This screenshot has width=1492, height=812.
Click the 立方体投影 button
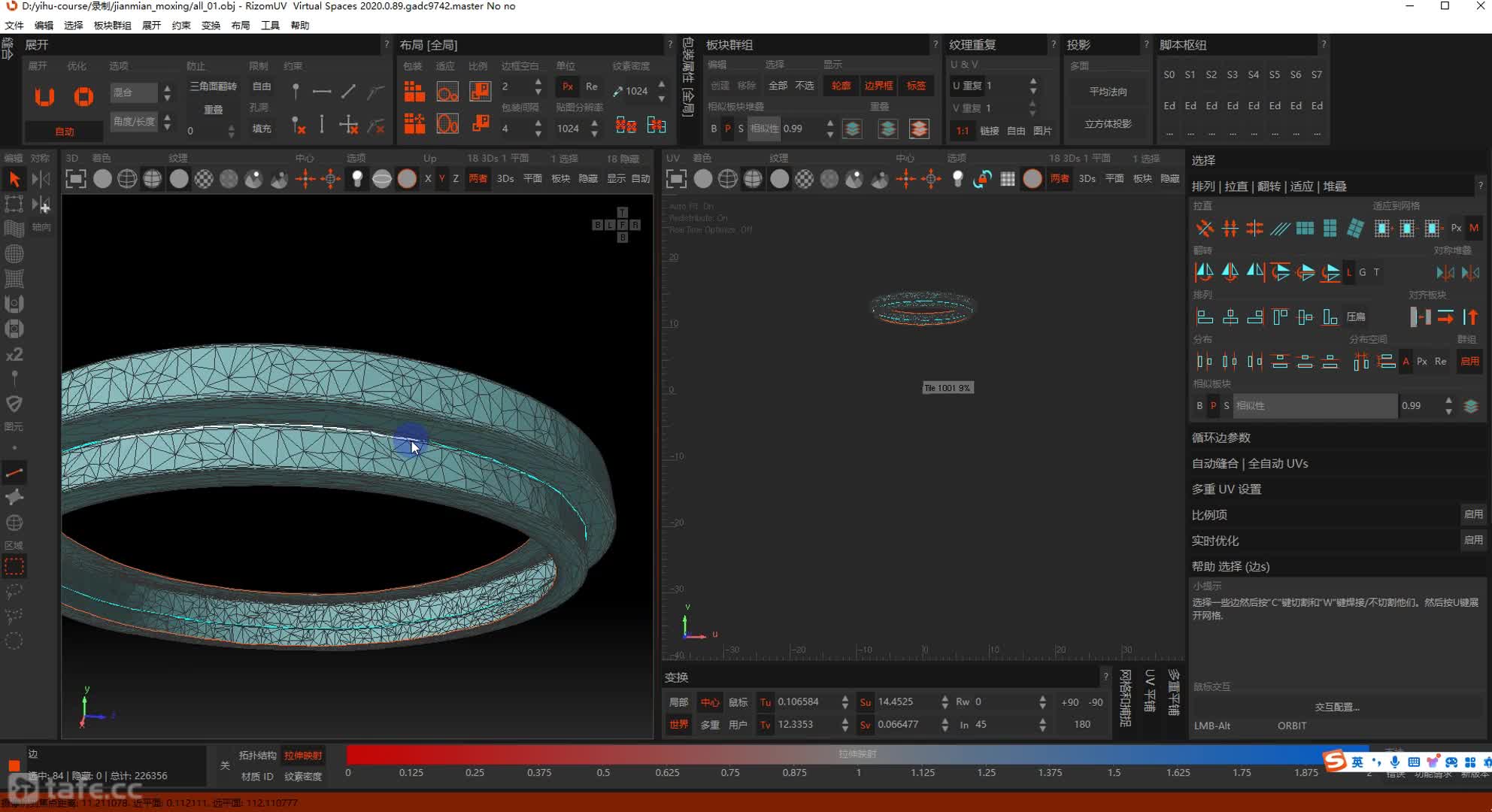(x=1108, y=123)
